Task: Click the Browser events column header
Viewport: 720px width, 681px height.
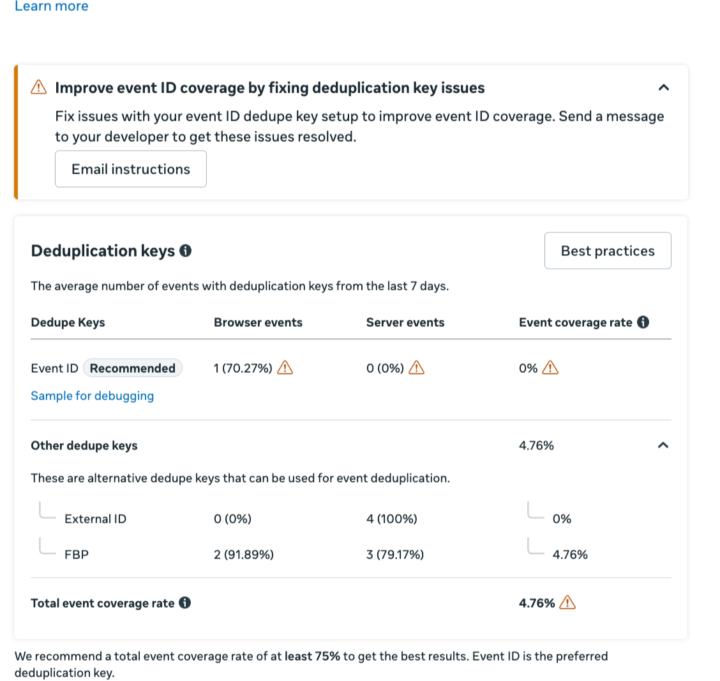Action: 258,322
